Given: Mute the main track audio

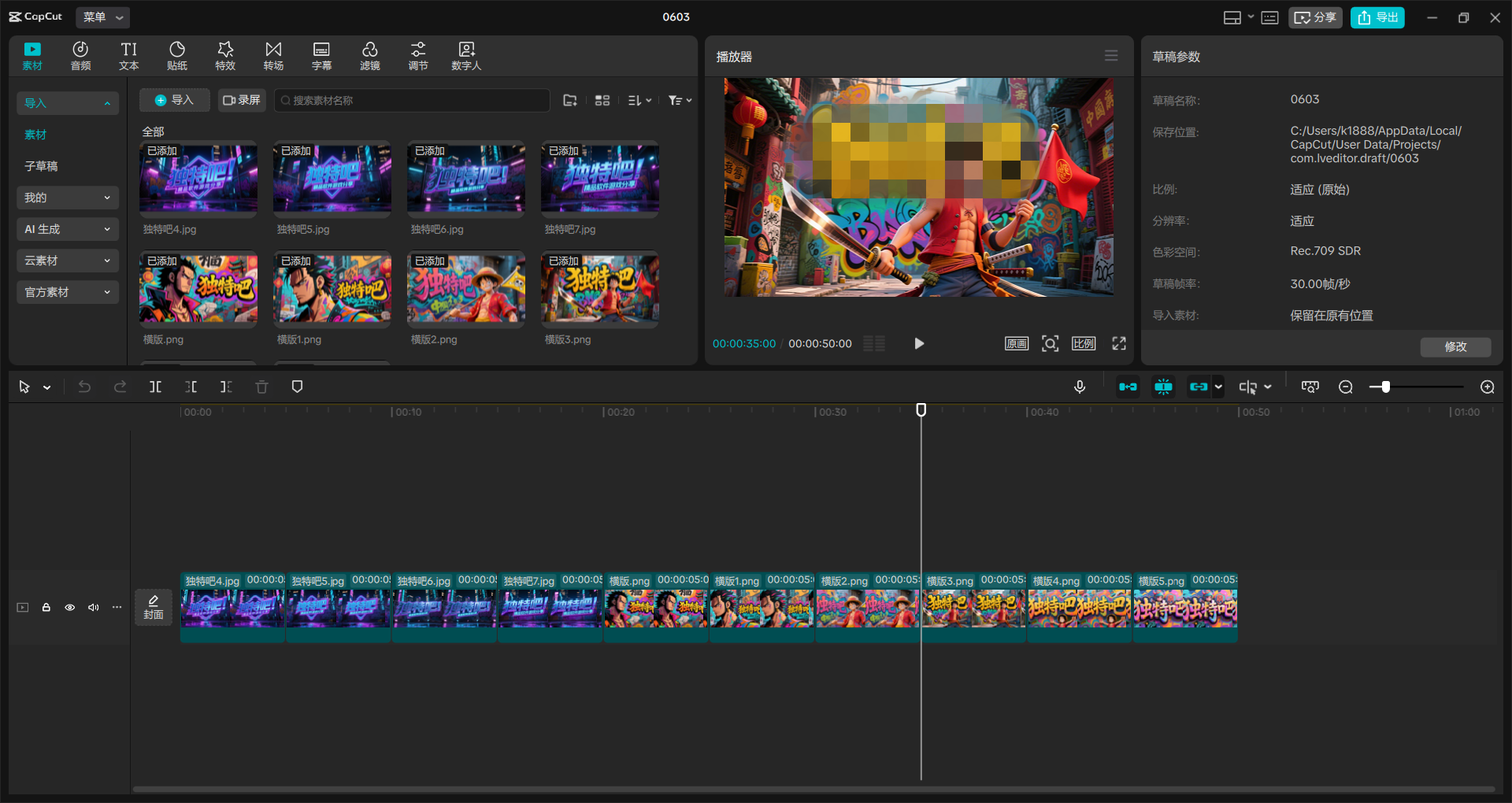Looking at the screenshot, I should click(94, 607).
